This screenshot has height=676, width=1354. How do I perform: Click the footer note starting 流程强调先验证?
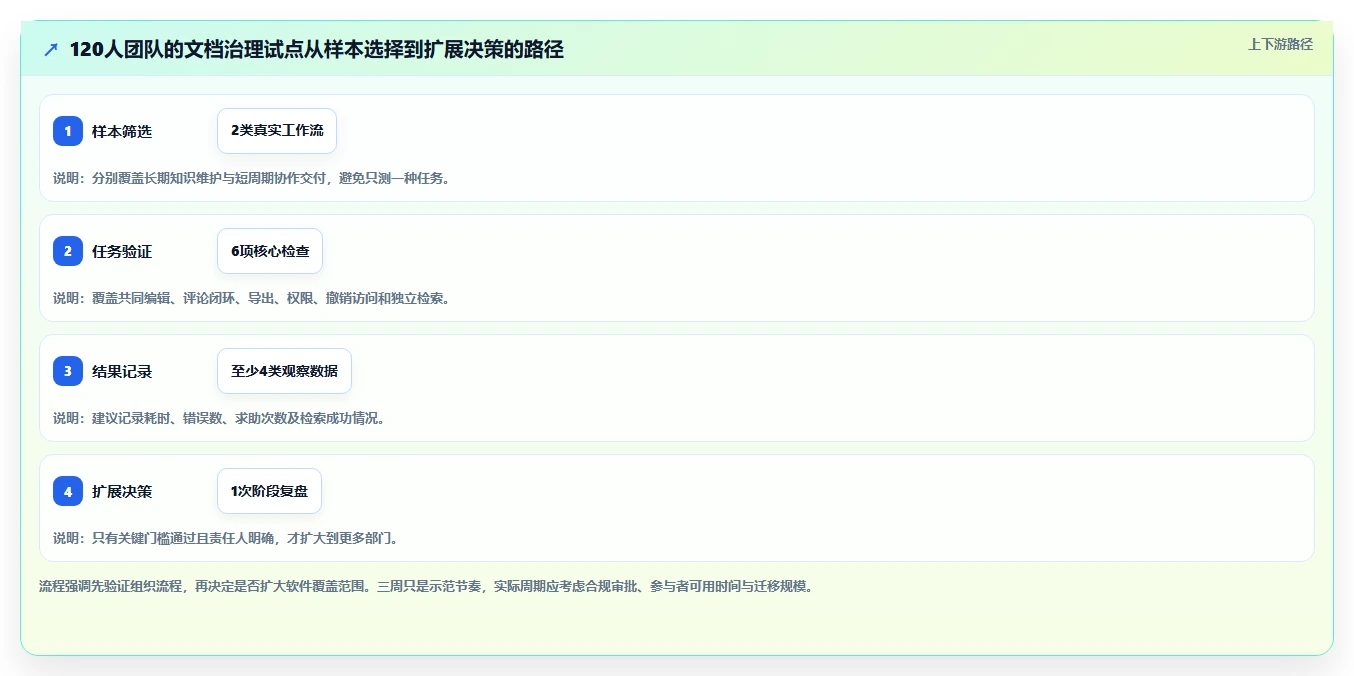[x=426, y=586]
